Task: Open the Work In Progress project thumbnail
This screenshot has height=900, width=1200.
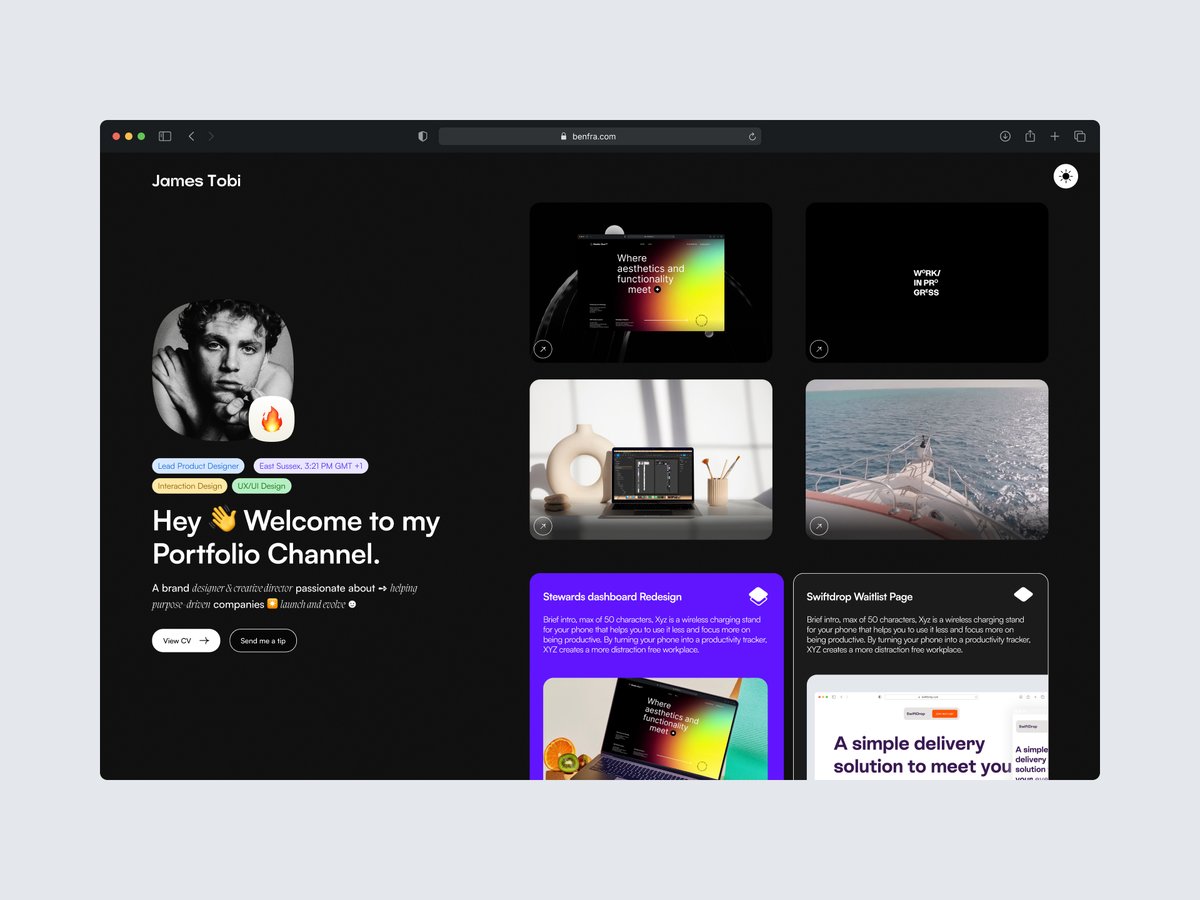Action: click(x=927, y=283)
